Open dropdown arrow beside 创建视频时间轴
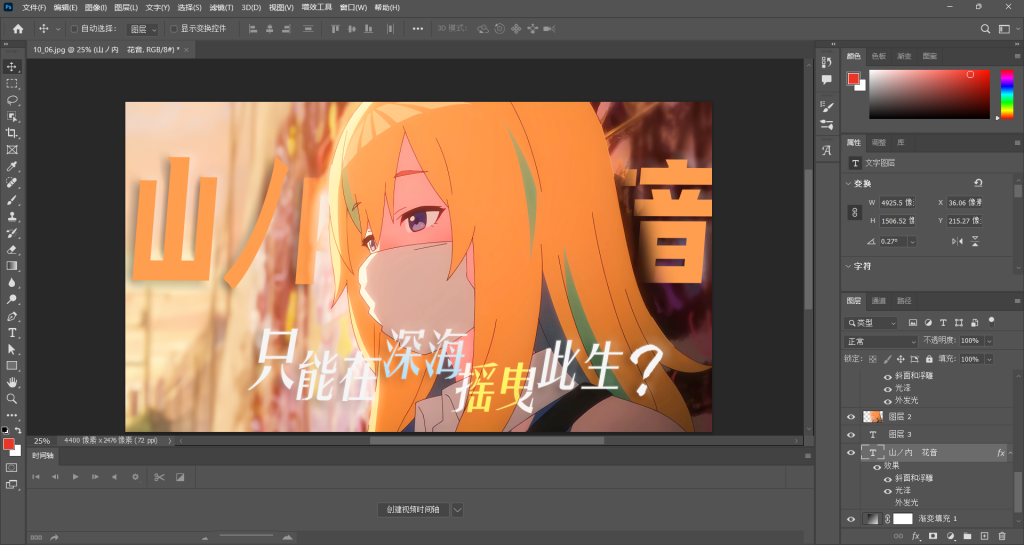The image size is (1024, 545). (x=457, y=510)
